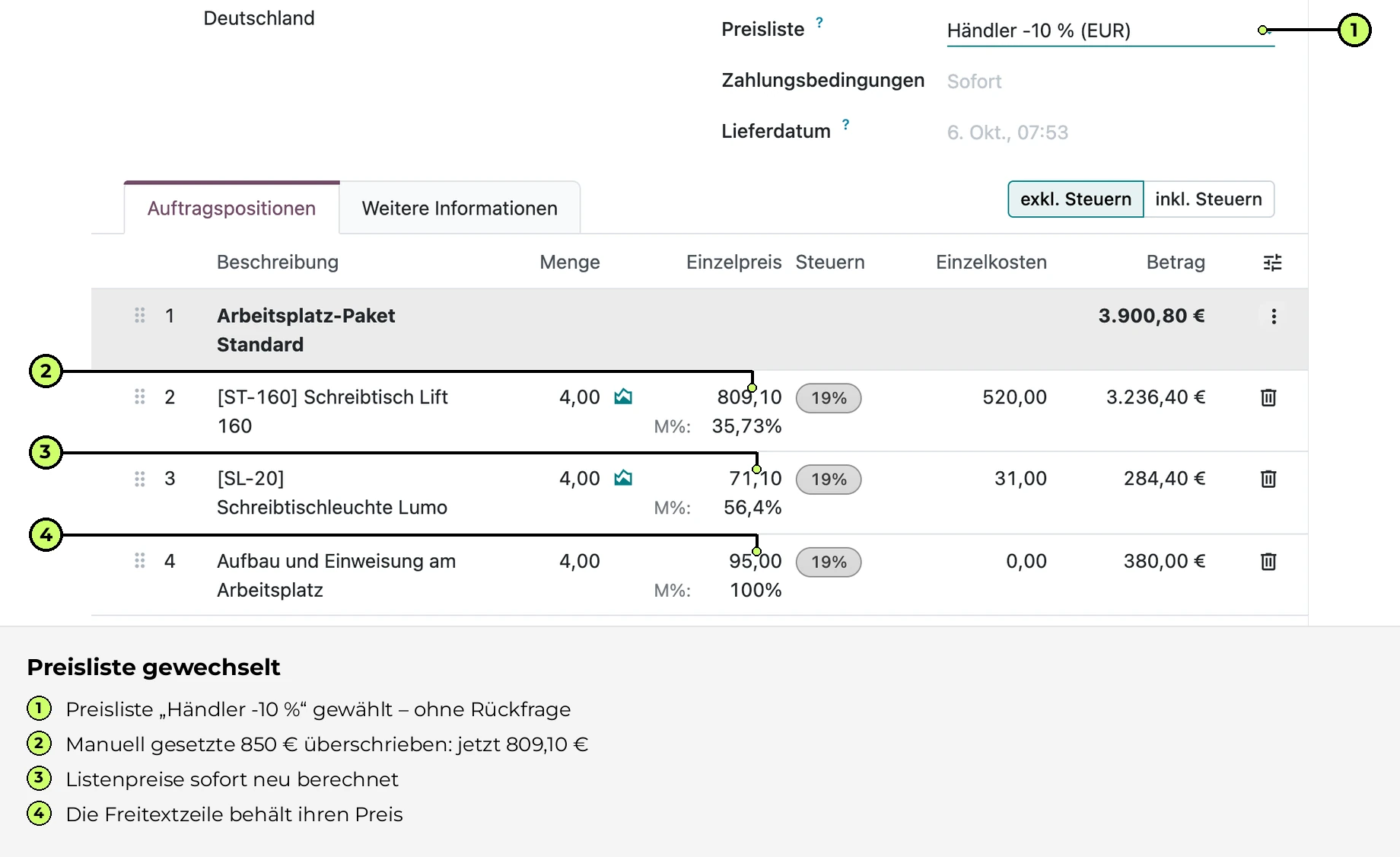
Task: Show forecast chart icon for Schreibtisch Lift
Action: 623,397
